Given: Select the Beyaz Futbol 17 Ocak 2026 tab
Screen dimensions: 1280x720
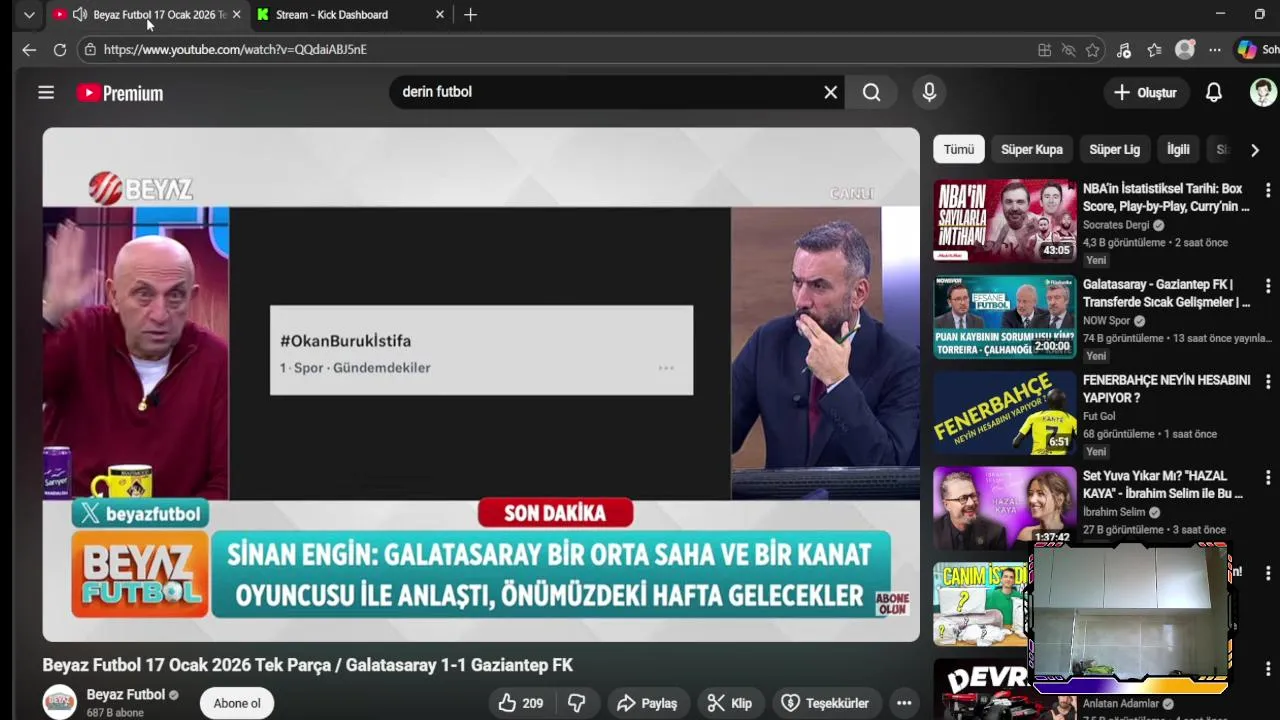Looking at the screenshot, I should coord(158,15).
